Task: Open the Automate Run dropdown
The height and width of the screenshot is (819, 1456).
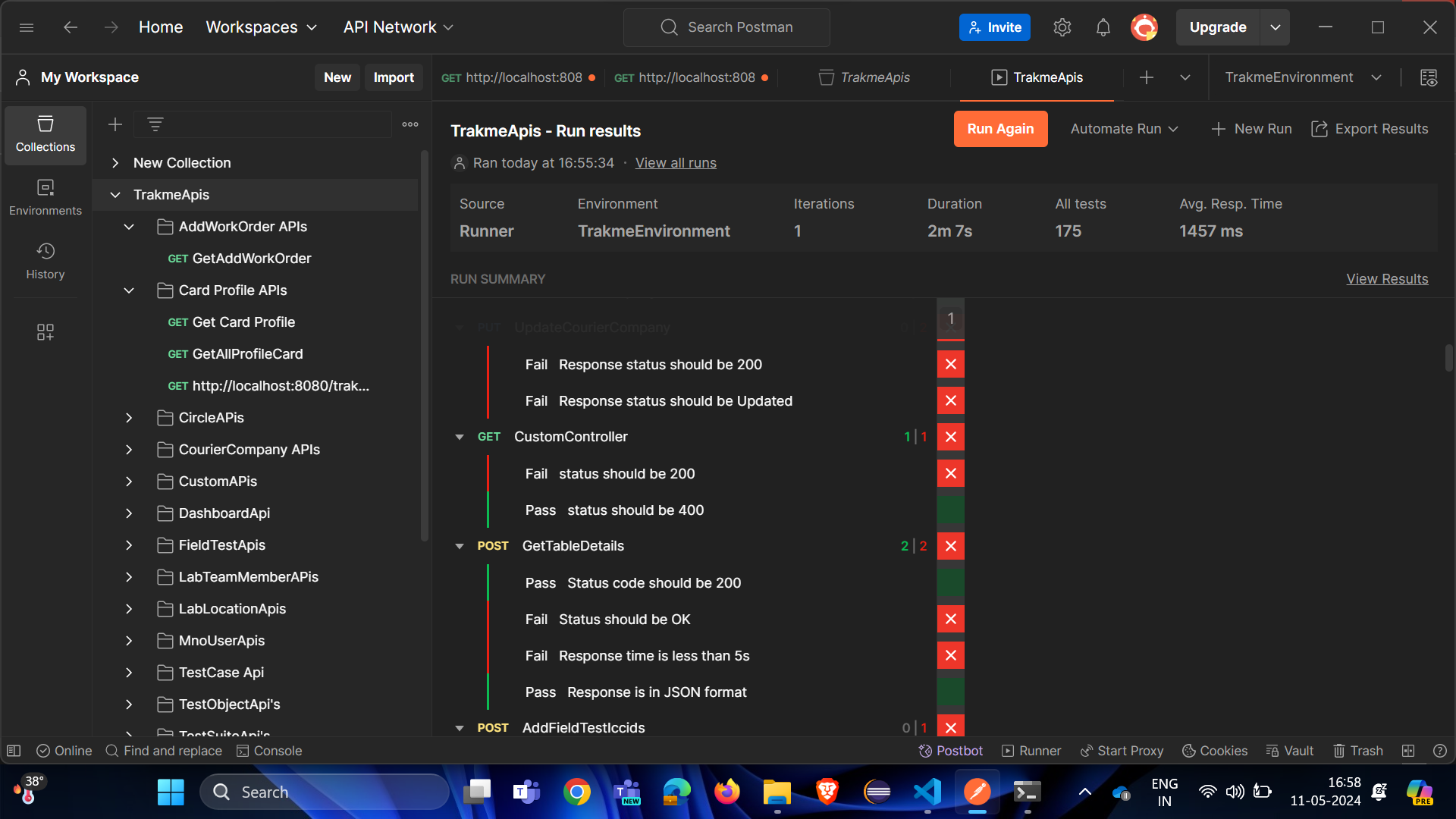Action: 1125,129
